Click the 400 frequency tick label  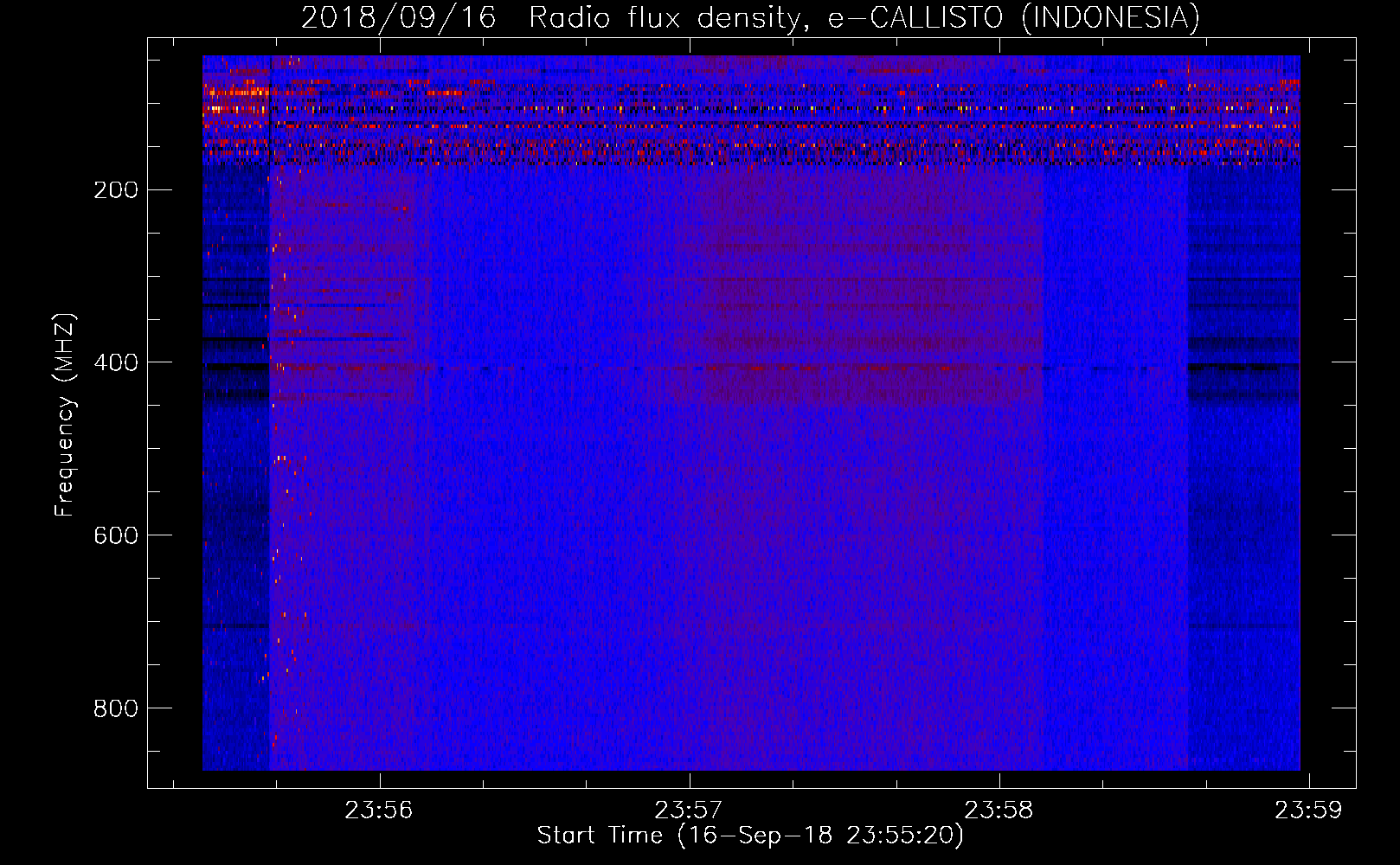116,362
